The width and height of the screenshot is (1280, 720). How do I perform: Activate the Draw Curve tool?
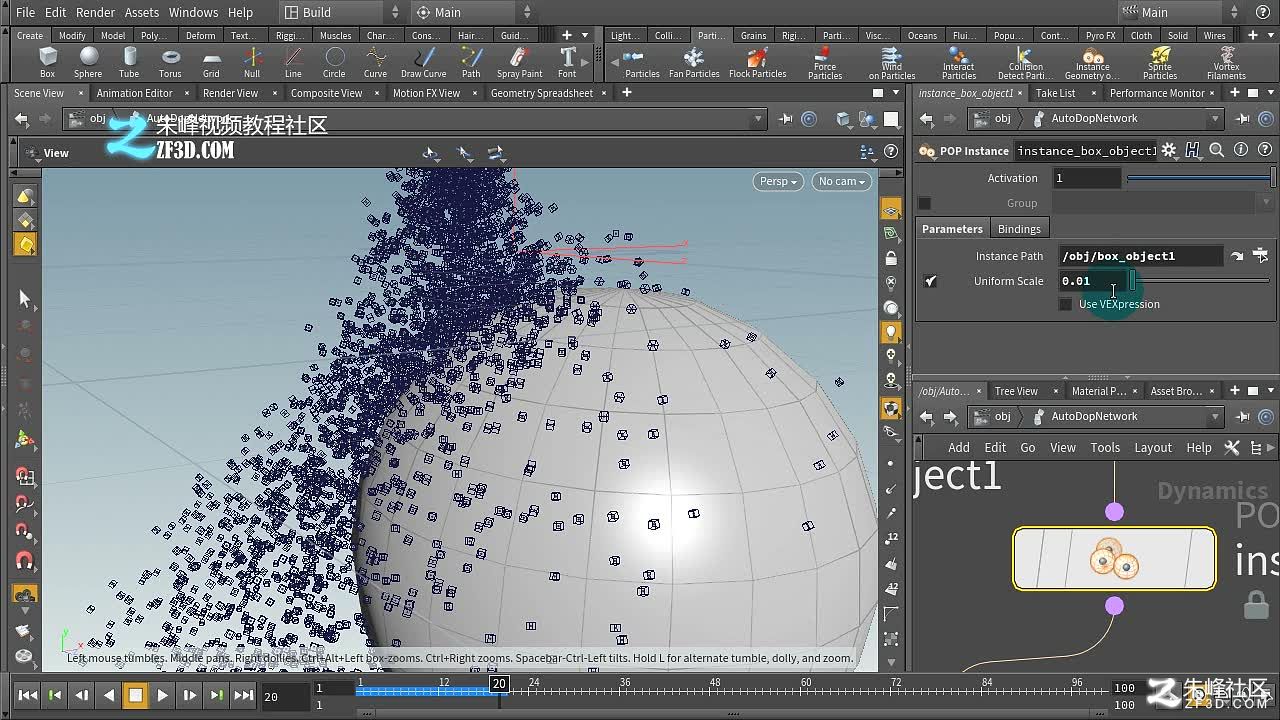point(424,62)
